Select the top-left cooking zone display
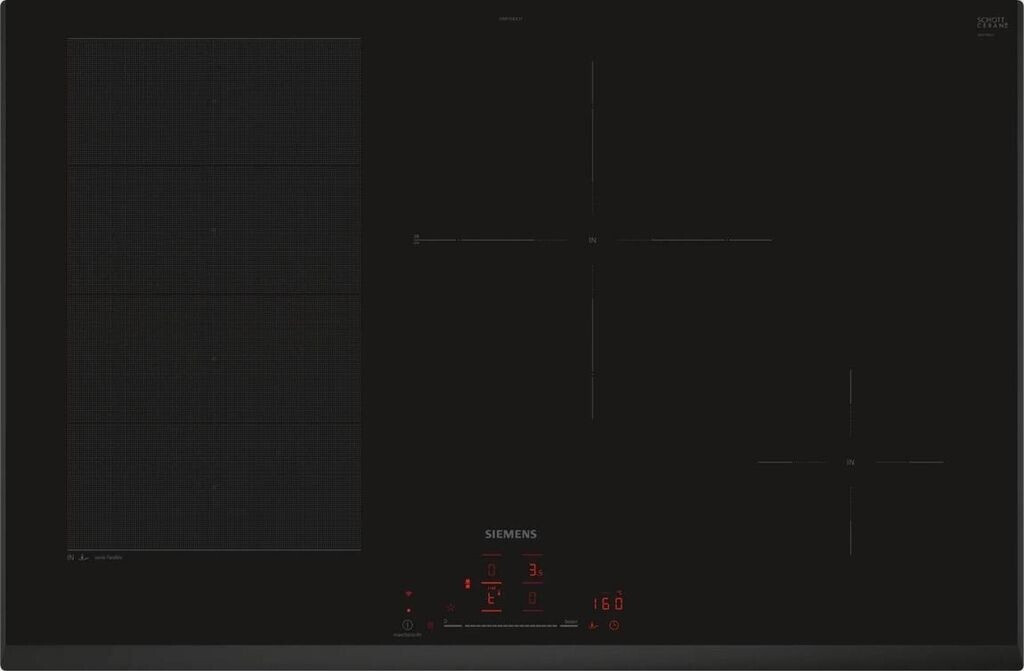 click(x=491, y=570)
